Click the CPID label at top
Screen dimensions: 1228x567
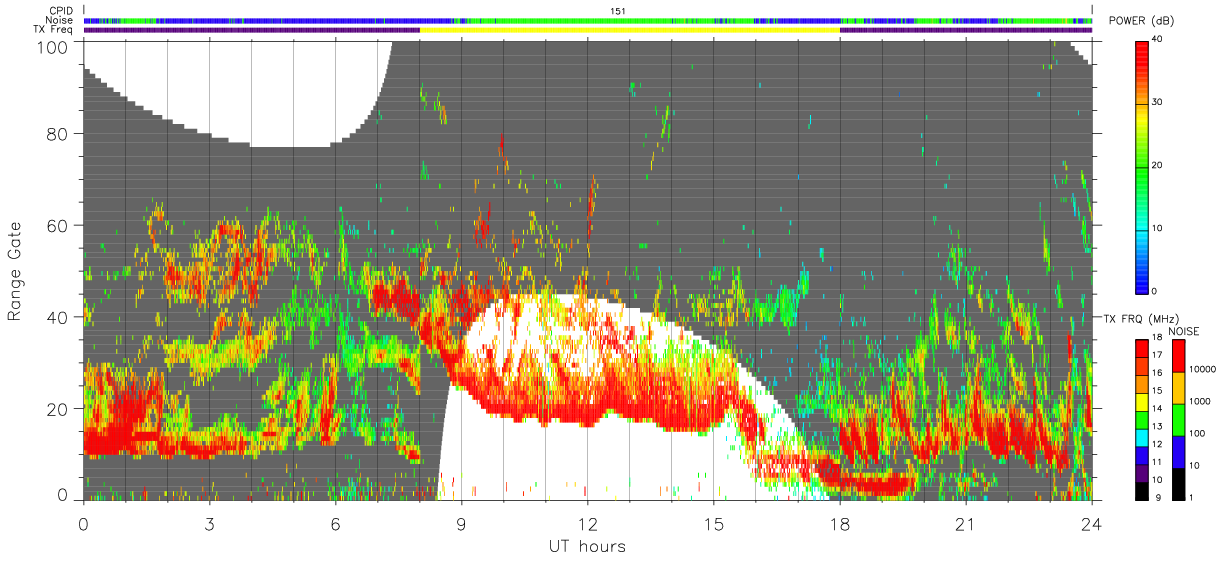[61, 10]
